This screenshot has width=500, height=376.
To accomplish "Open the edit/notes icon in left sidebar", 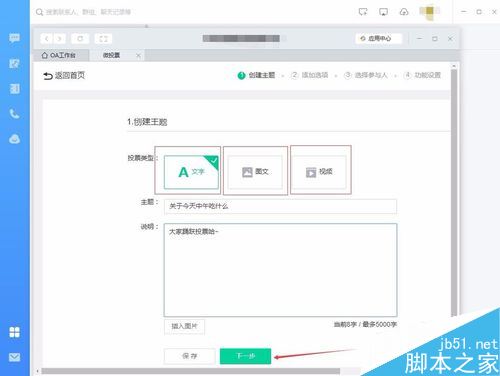I will click(14, 63).
